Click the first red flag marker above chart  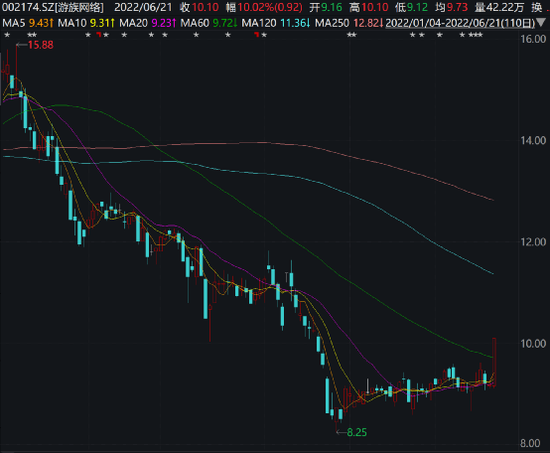coord(99,34)
